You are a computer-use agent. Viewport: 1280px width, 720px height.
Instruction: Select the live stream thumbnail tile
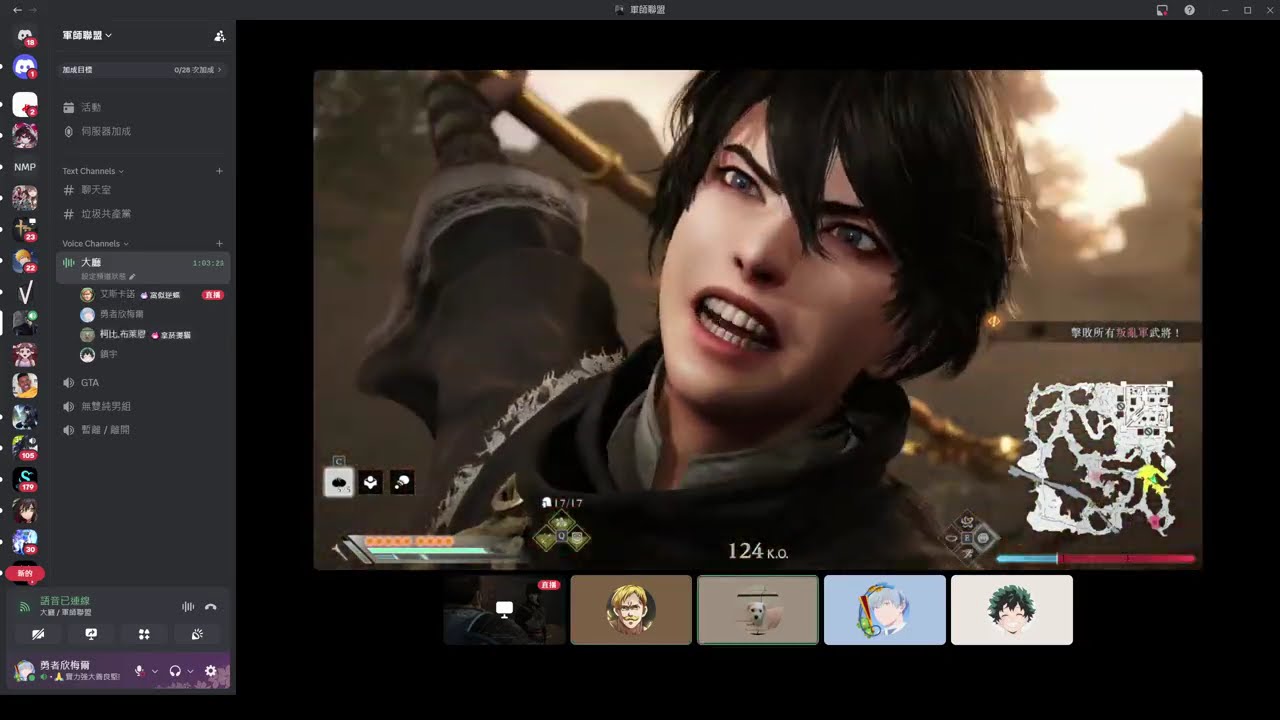pos(505,610)
